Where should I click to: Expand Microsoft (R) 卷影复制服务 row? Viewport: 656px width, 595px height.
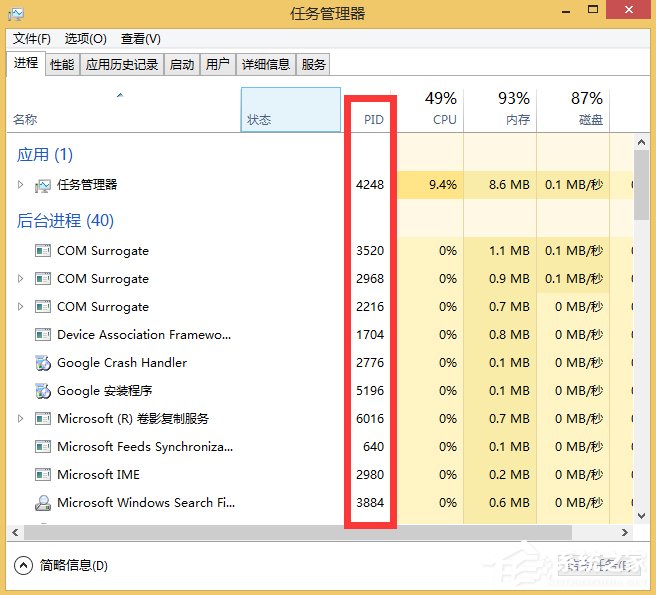point(20,418)
